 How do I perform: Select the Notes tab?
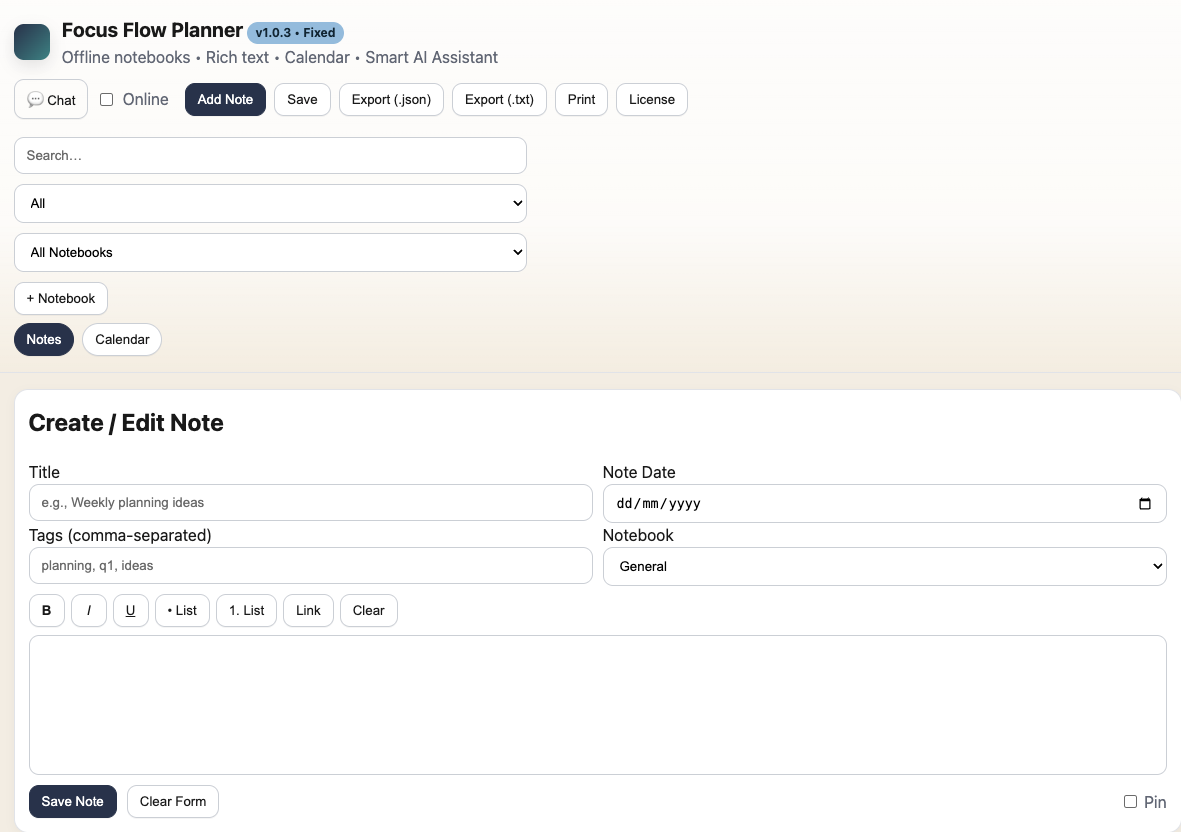click(x=43, y=339)
